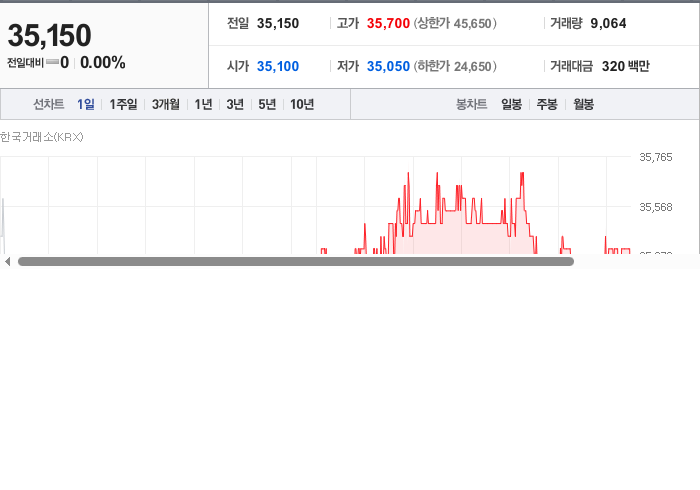Click the 35,765 axis label
The height and width of the screenshot is (490, 700).
[656, 157]
